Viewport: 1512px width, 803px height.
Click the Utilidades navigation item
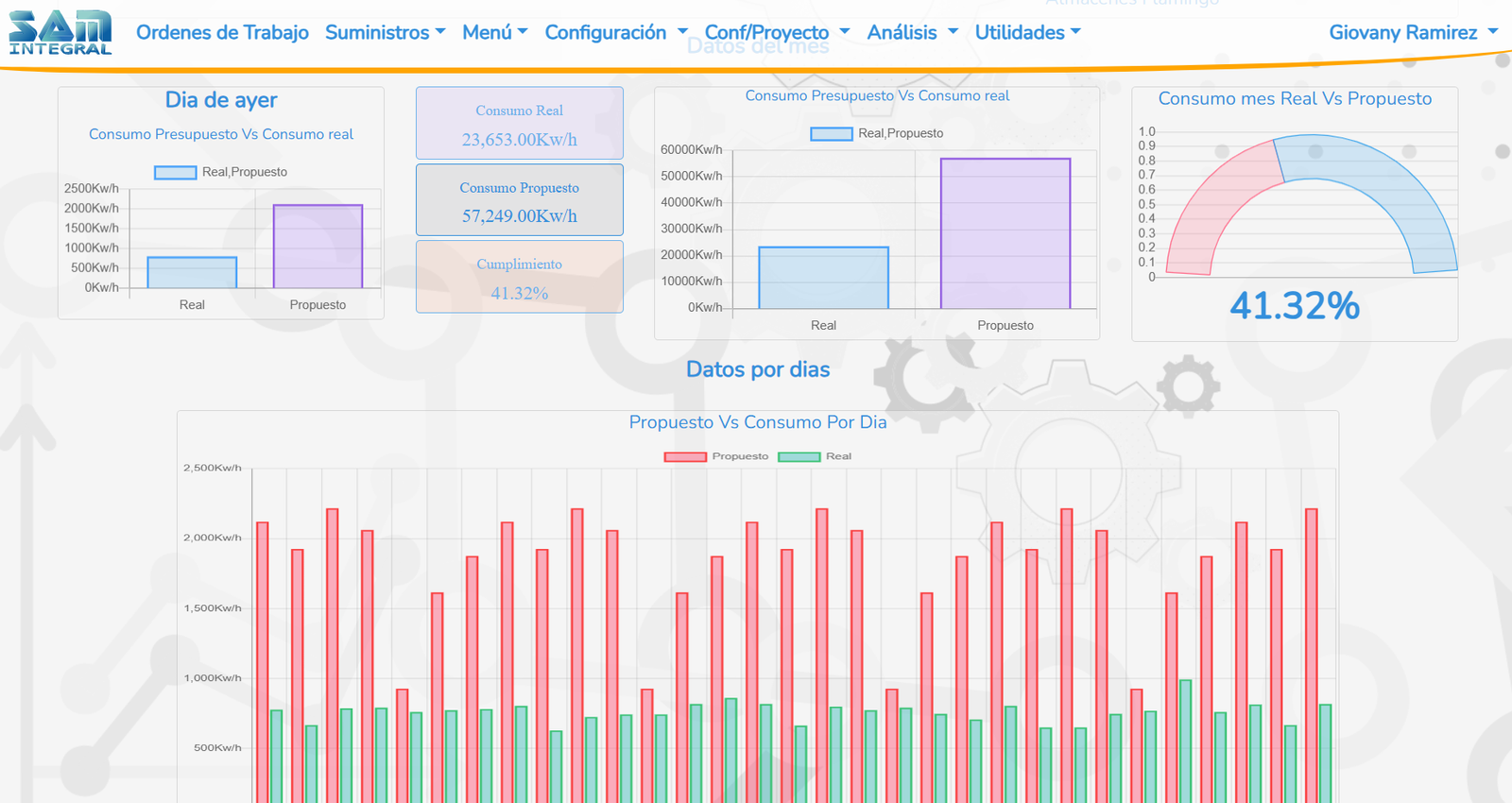[x=1027, y=32]
